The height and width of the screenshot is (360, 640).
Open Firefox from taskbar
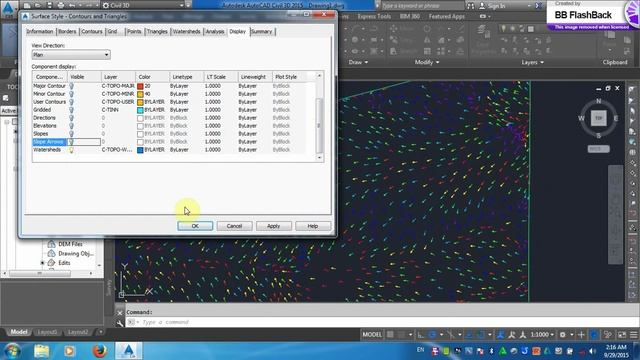point(99,351)
